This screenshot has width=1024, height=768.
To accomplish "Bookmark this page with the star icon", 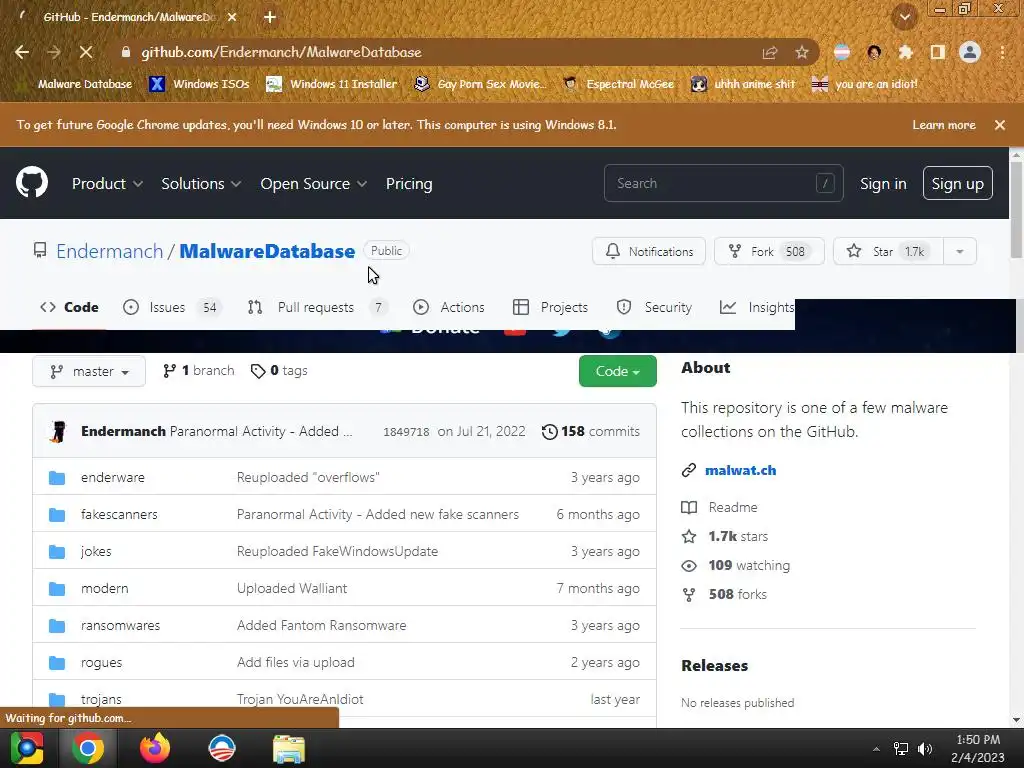I will [x=802, y=52].
